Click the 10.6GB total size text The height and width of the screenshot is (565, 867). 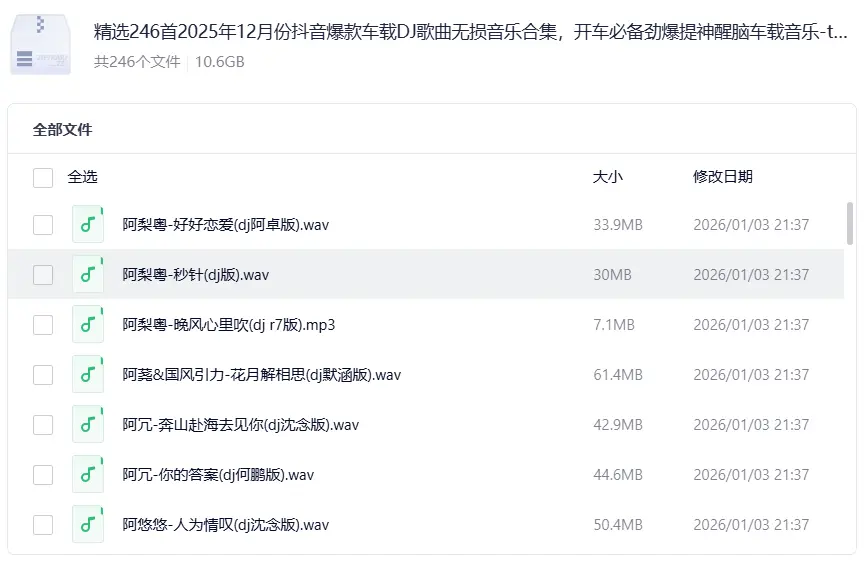point(220,62)
